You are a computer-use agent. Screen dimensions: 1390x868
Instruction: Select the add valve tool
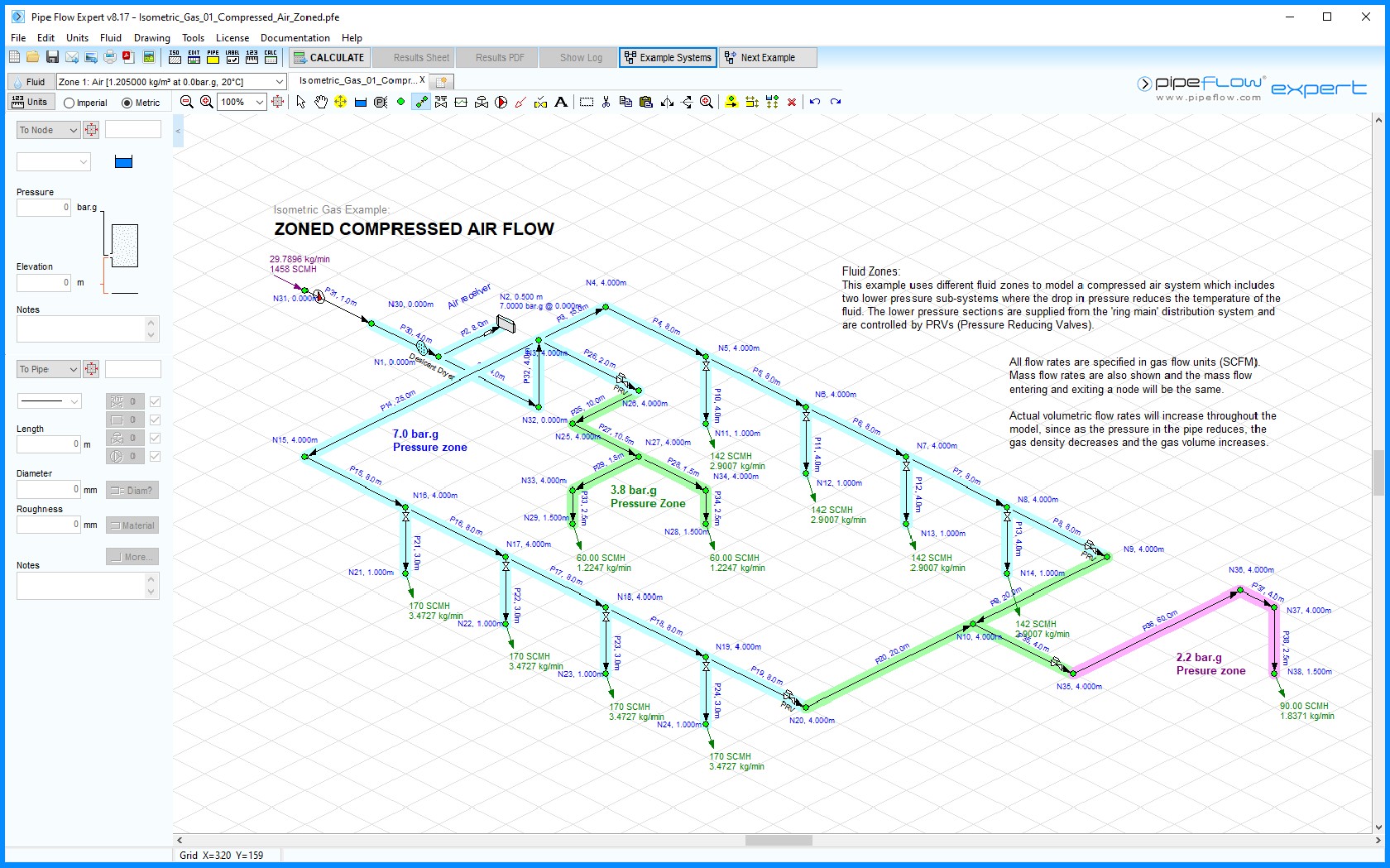(x=441, y=102)
